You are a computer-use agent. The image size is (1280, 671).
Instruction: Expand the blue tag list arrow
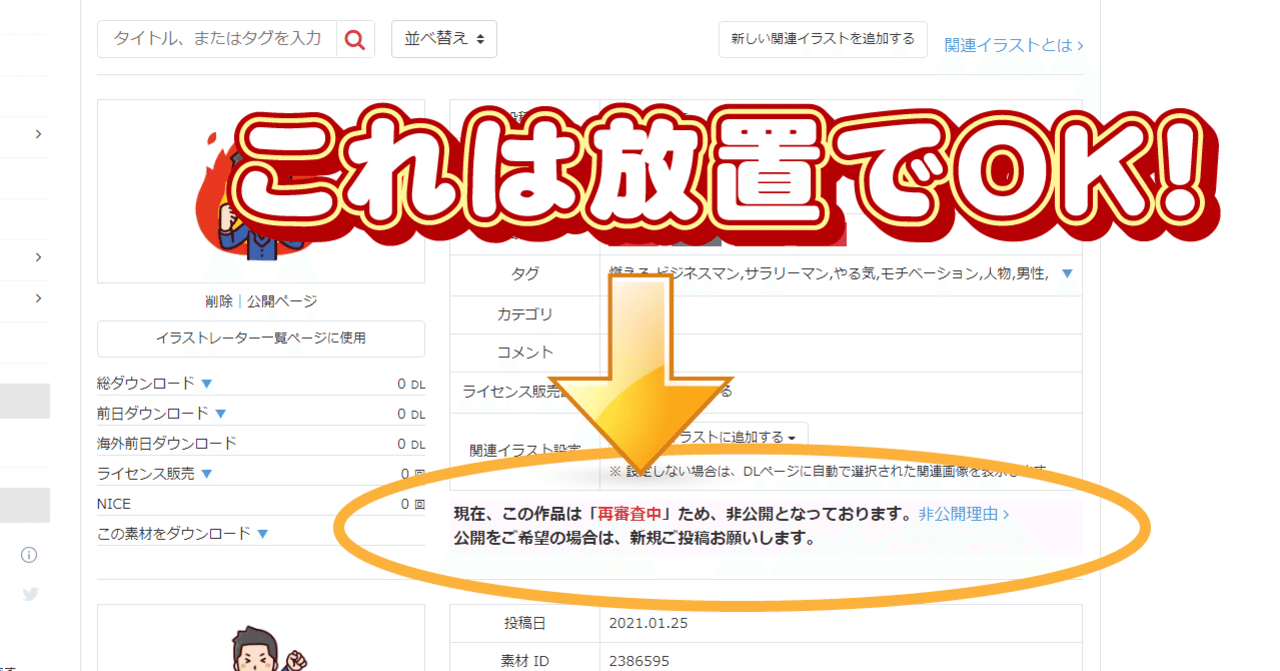[x=1066, y=273]
